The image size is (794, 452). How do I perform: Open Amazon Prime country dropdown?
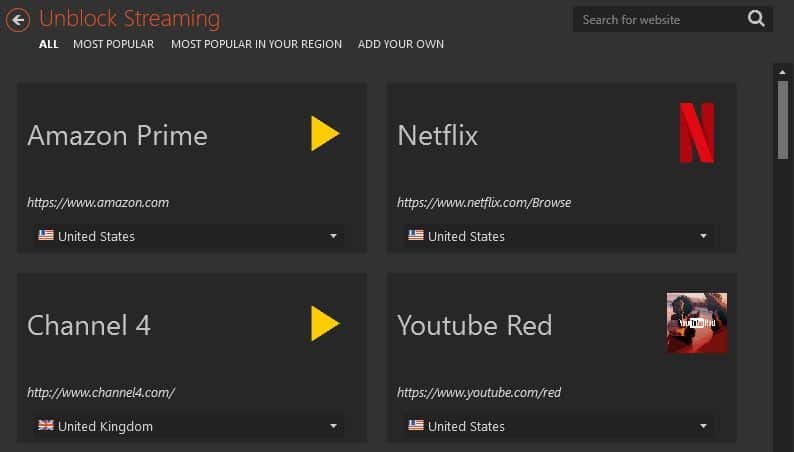pyautogui.click(x=189, y=236)
